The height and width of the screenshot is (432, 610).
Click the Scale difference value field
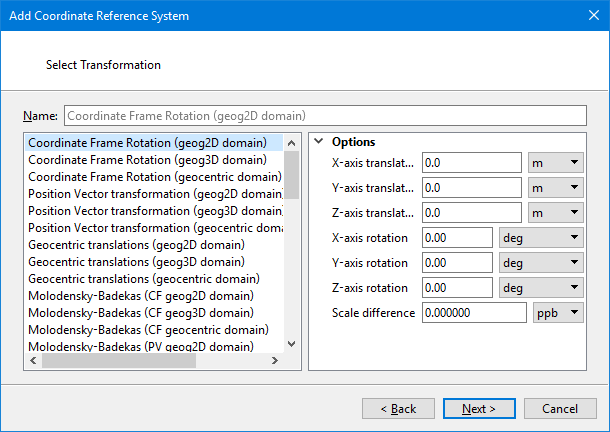[x=474, y=313]
